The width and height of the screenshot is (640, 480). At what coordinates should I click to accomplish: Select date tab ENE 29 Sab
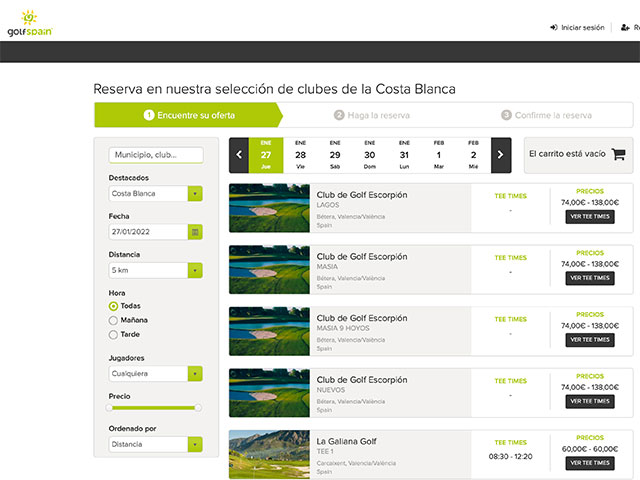(335, 155)
